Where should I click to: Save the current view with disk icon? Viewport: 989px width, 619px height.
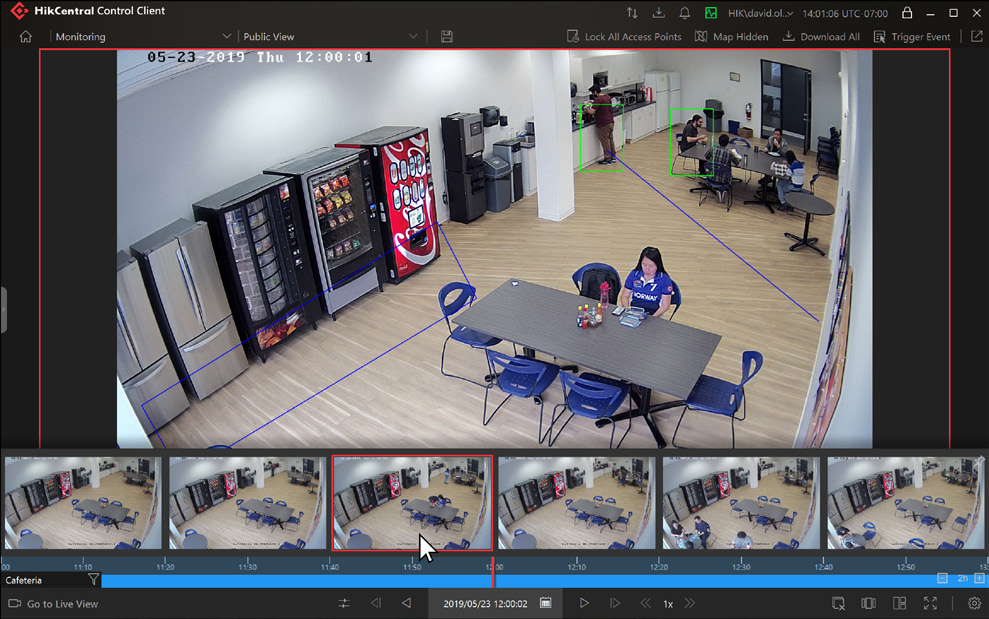(447, 37)
